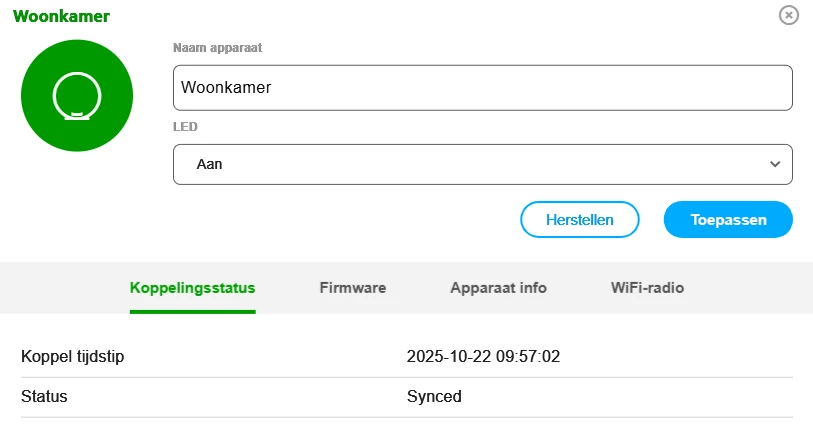Image resolution: width=813 pixels, height=428 pixels.
Task: Close the Woonkamer device dialog
Action: 789,15
